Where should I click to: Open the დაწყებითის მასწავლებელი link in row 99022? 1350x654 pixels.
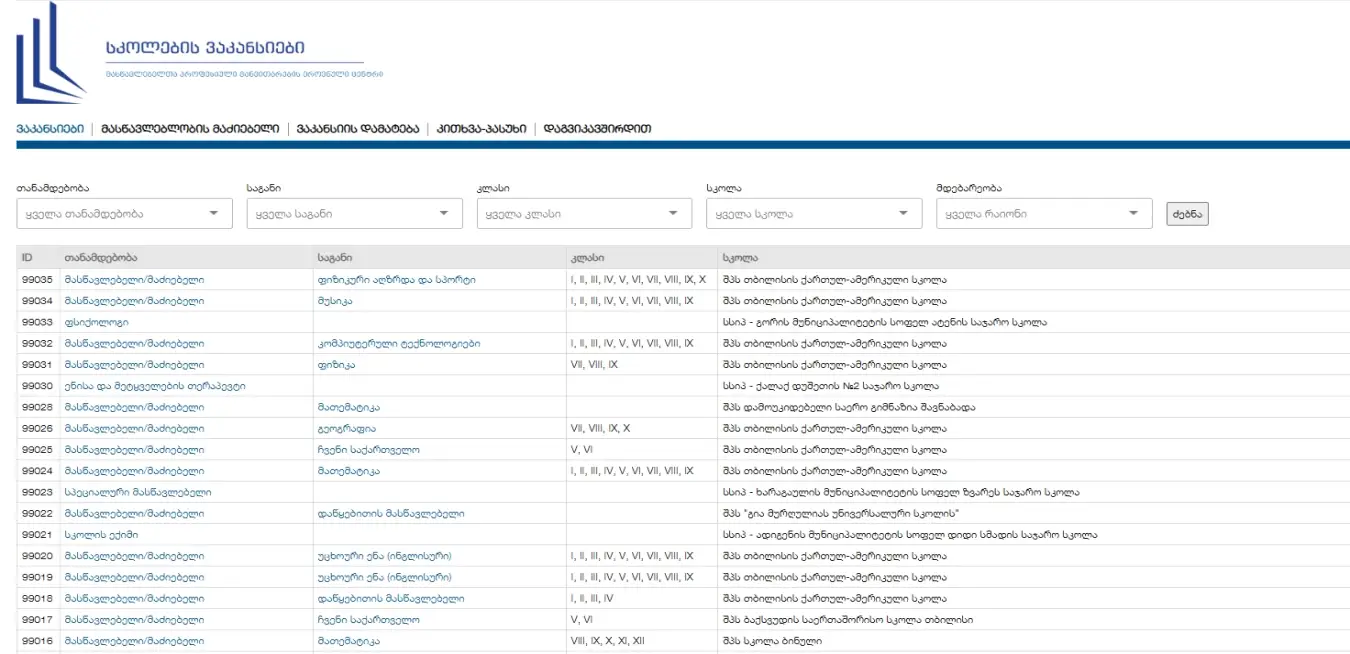pyautogui.click(x=390, y=513)
